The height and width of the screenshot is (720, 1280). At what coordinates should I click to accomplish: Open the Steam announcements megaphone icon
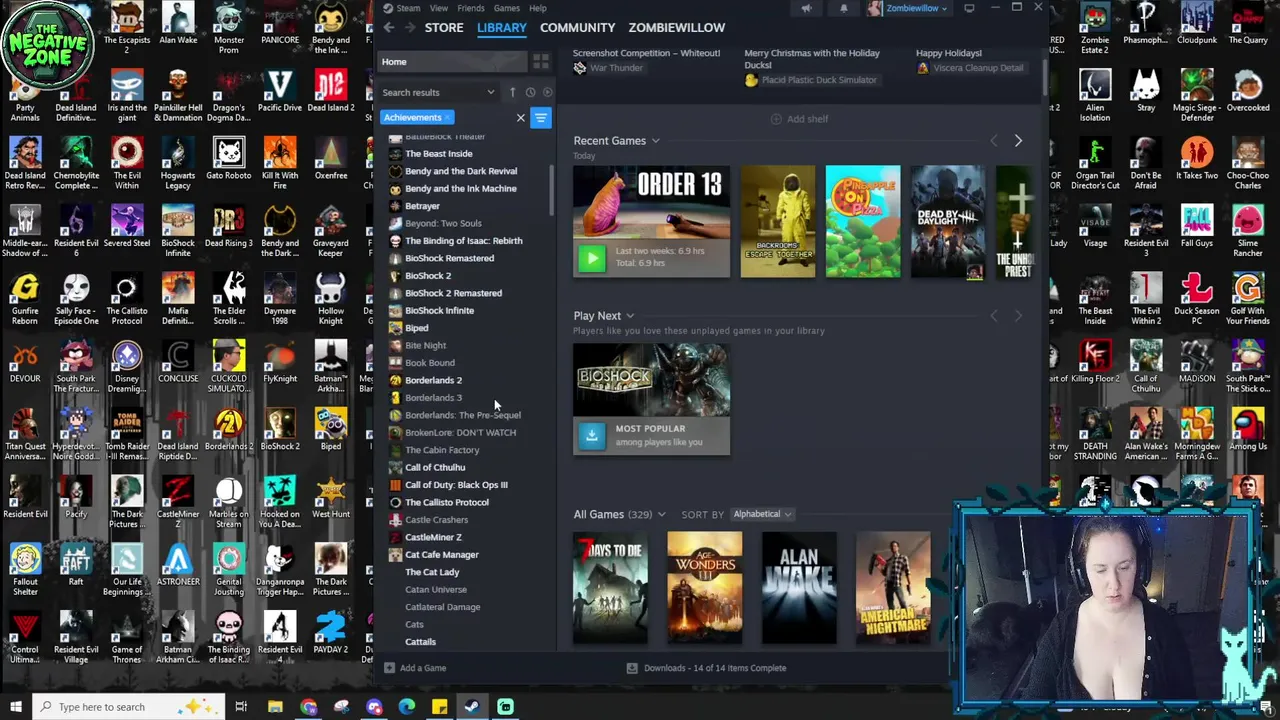[806, 9]
